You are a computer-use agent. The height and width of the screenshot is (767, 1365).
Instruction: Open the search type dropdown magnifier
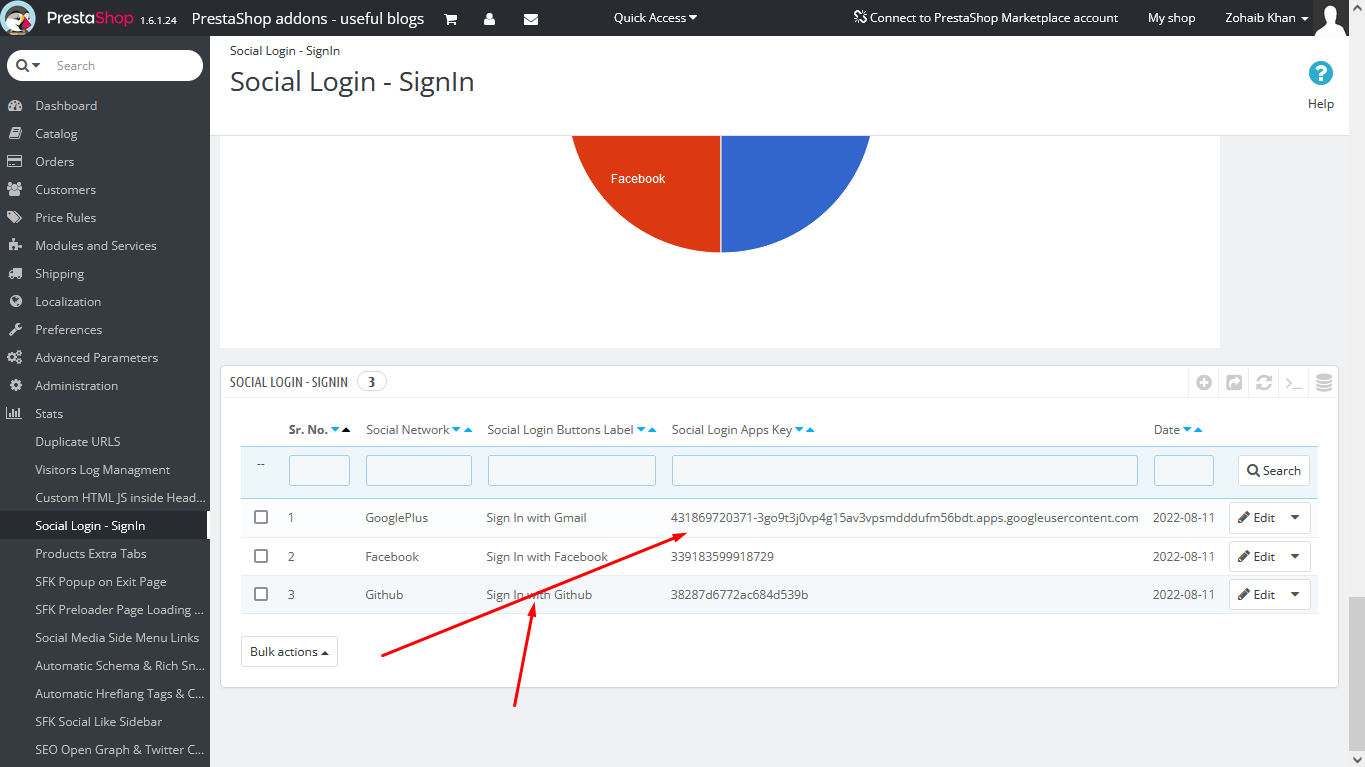[28, 65]
